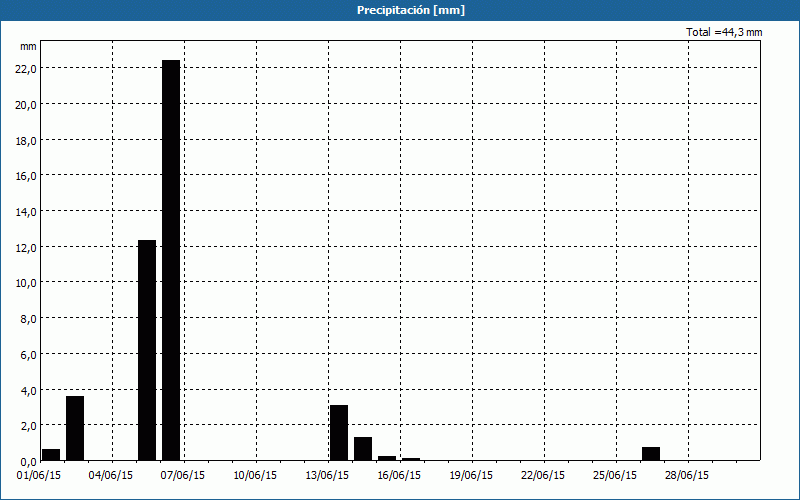Select the tall bar between 04/06/15 and 07/06/15
The height and width of the screenshot is (500, 800).
[147, 350]
